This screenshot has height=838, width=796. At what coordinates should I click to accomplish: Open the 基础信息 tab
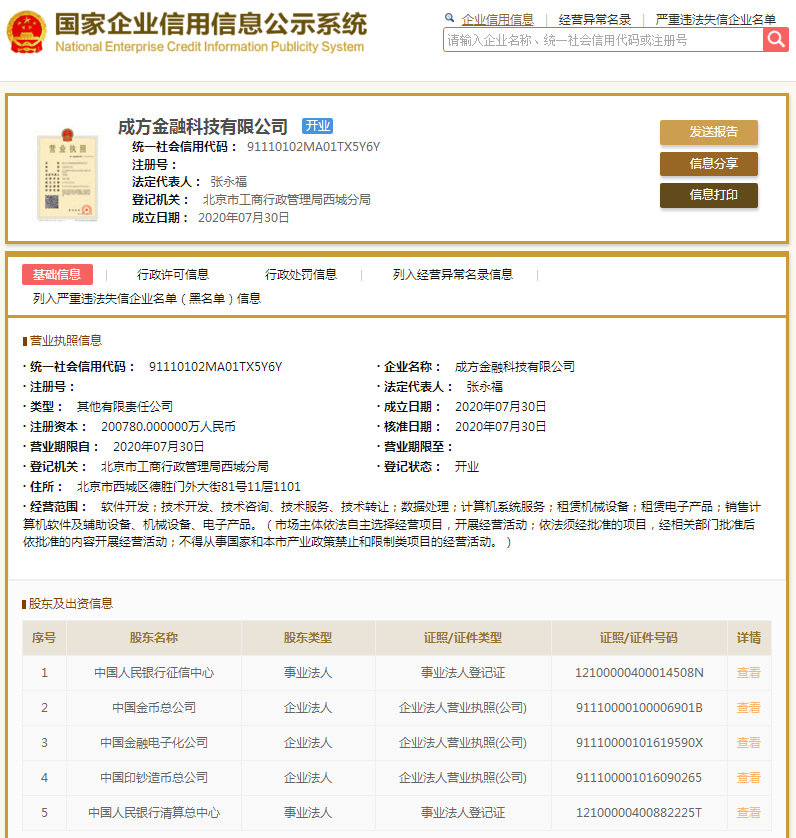57,274
